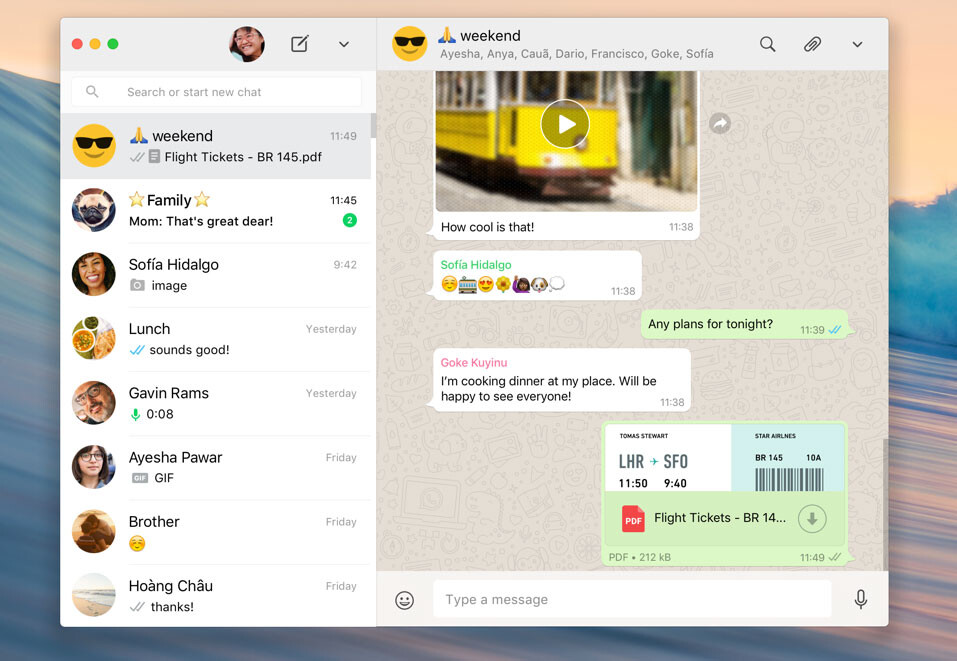Start a voice message with the microphone icon
This screenshot has height=661, width=957.
tap(861, 600)
